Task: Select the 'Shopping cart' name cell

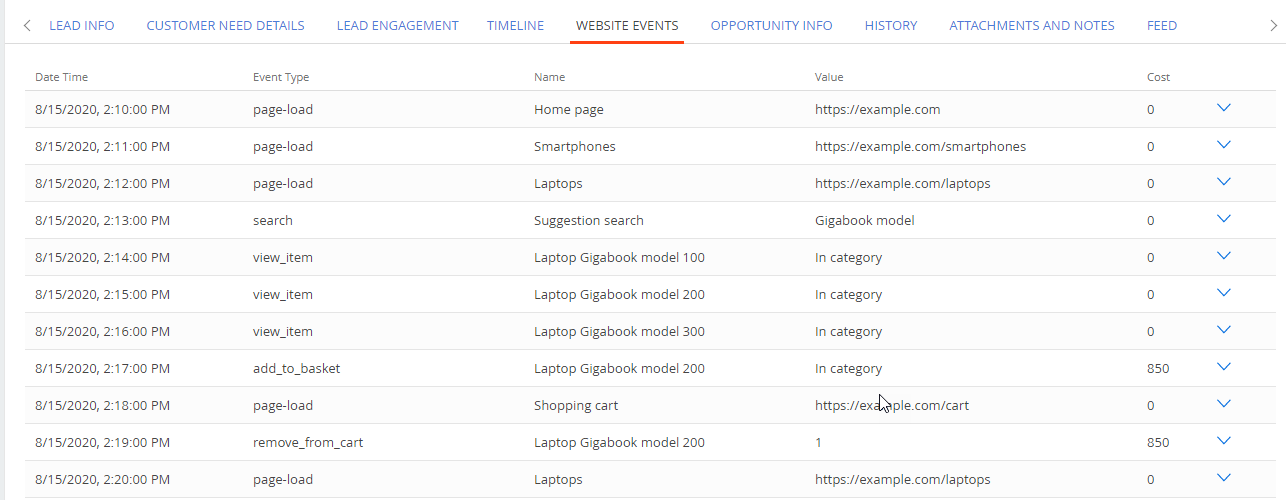Action: (576, 406)
